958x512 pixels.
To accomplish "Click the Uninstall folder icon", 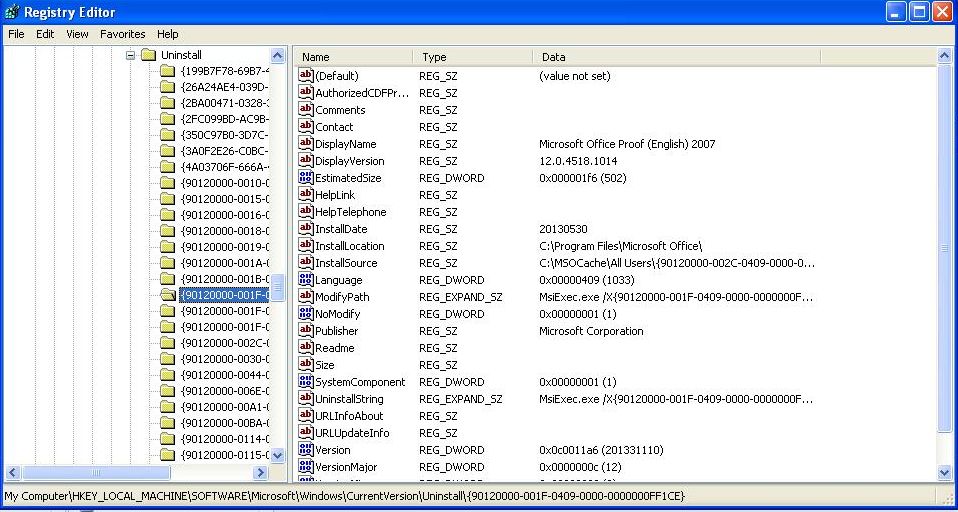I will pos(148,55).
